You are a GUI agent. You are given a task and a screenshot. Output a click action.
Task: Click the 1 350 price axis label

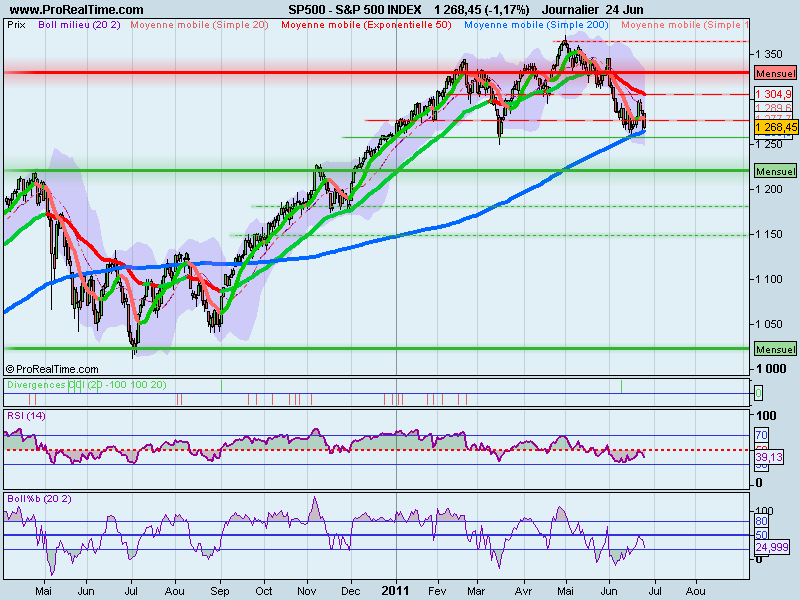pos(768,54)
